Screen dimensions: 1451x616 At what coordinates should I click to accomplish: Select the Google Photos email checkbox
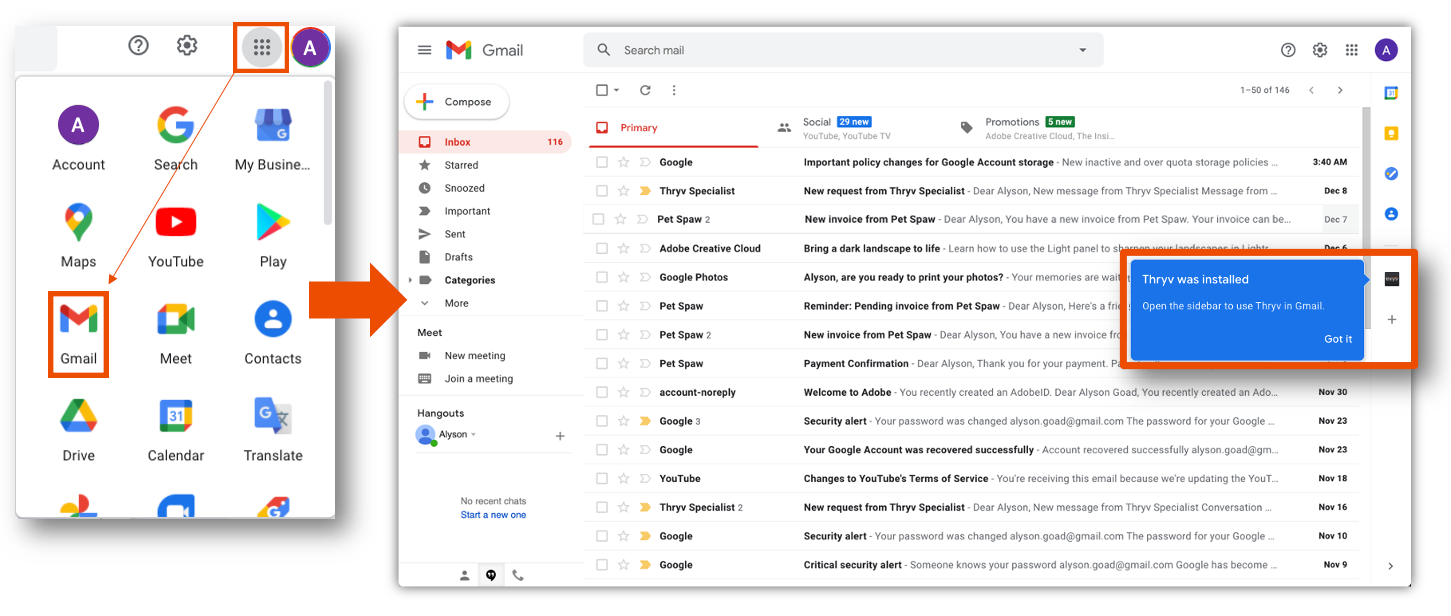click(601, 277)
